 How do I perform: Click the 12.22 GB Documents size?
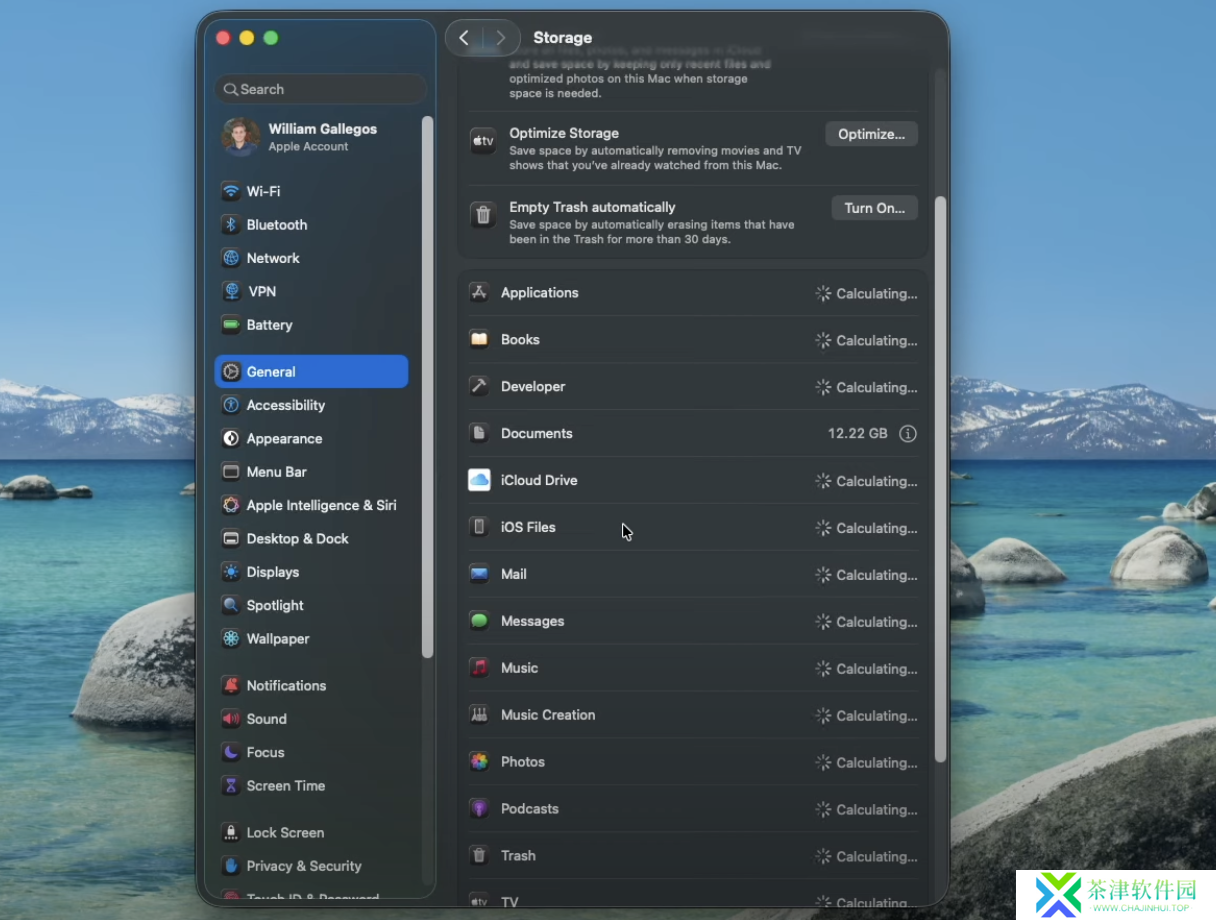(x=858, y=434)
